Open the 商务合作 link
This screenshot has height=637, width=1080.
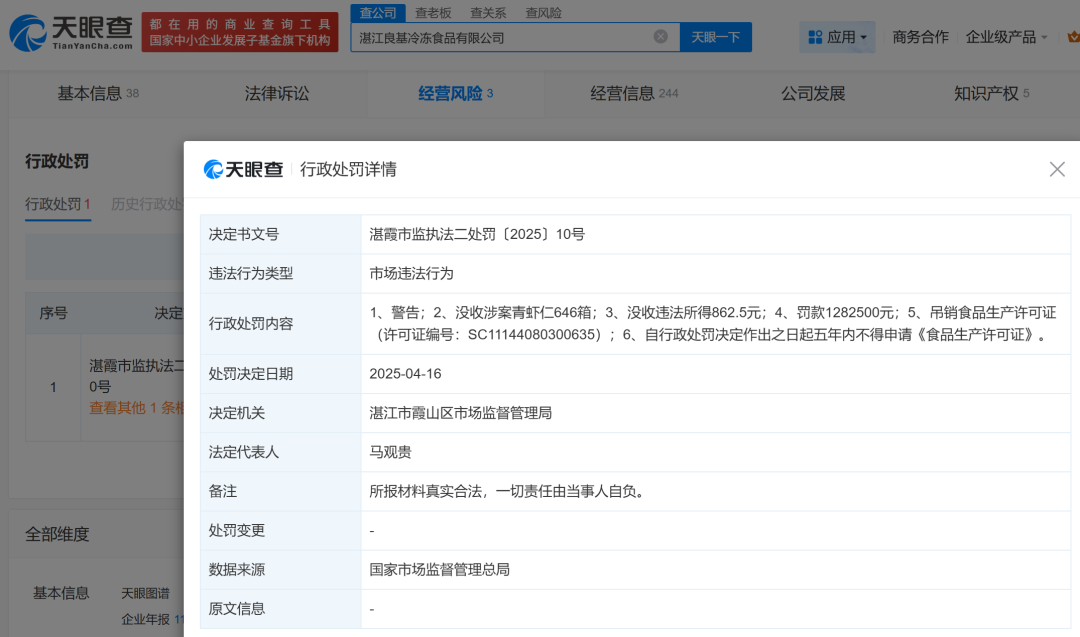click(920, 37)
